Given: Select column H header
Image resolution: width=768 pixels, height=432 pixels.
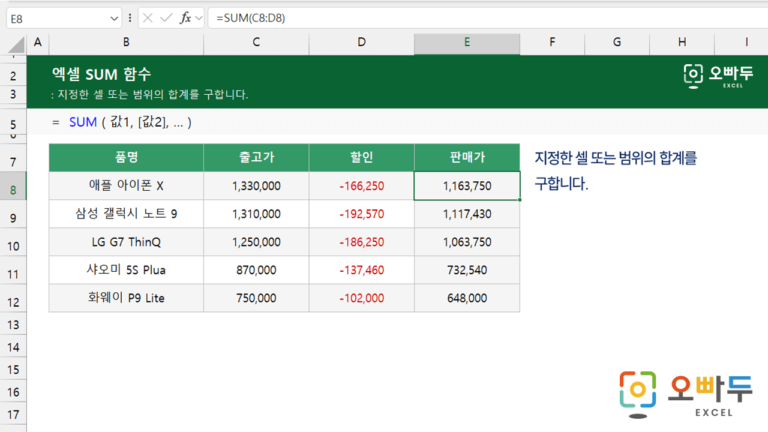Looking at the screenshot, I should [682, 43].
